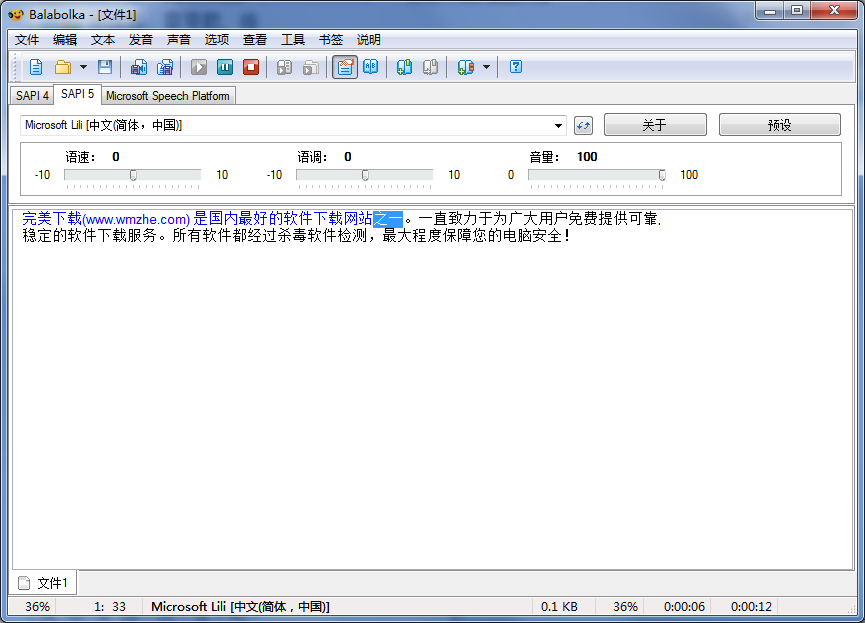865x623 pixels.
Task: Click the 文件1 document tab at bottom
Action: 43,583
